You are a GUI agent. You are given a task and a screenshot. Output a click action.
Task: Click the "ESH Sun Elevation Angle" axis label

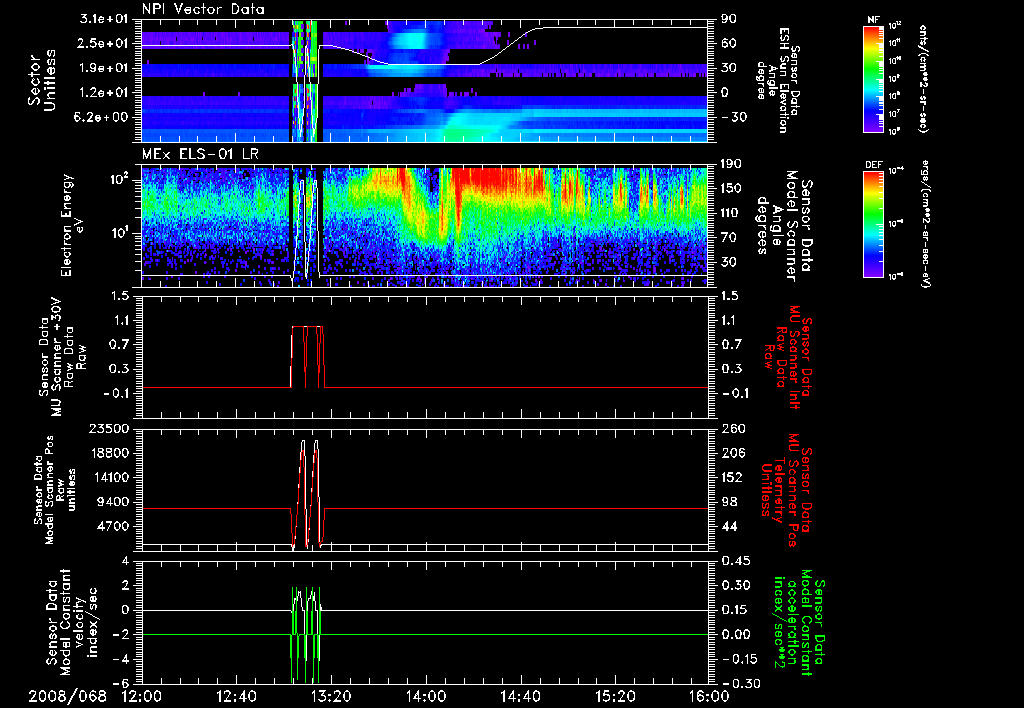point(778,80)
